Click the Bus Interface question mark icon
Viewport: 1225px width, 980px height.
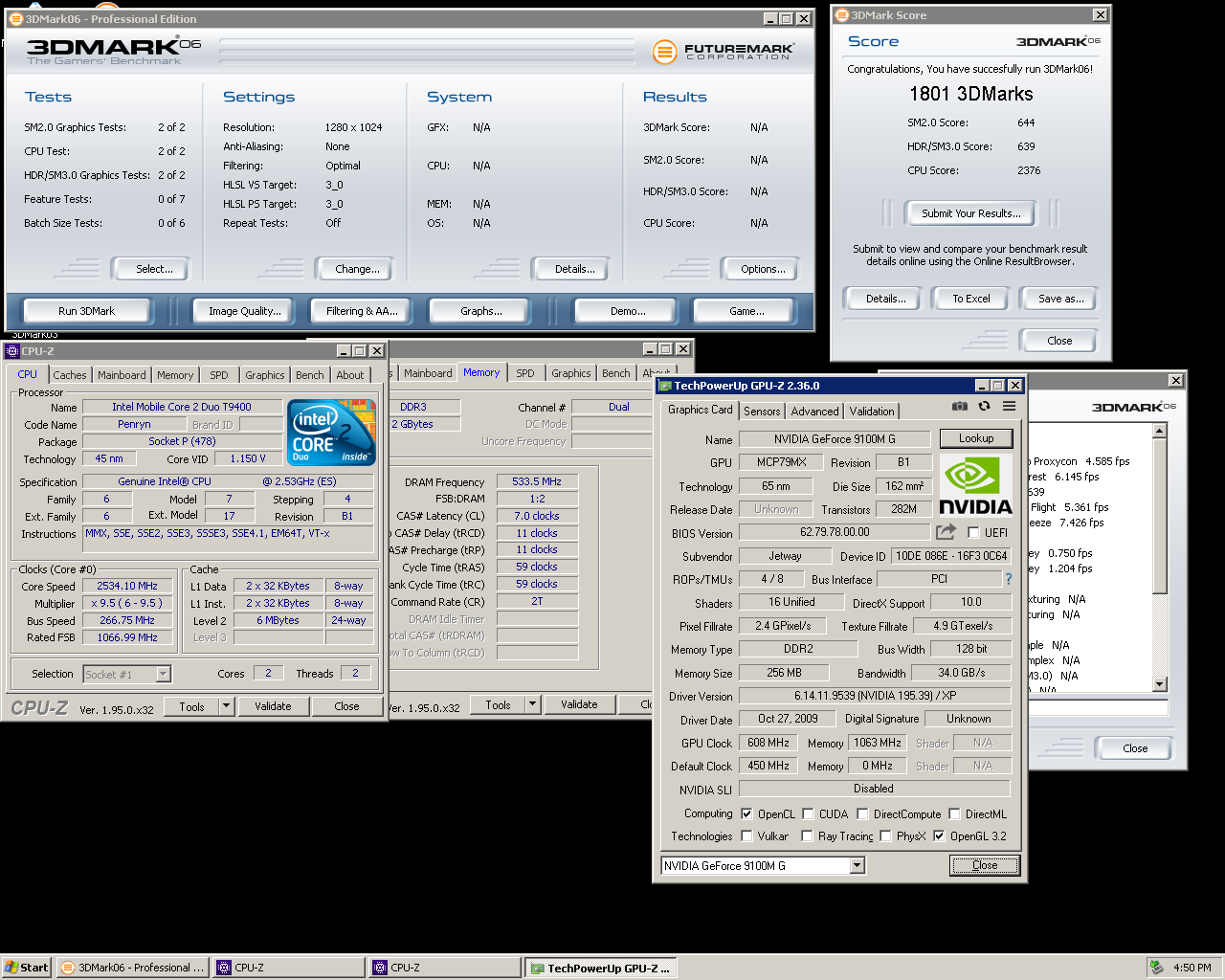1008,579
